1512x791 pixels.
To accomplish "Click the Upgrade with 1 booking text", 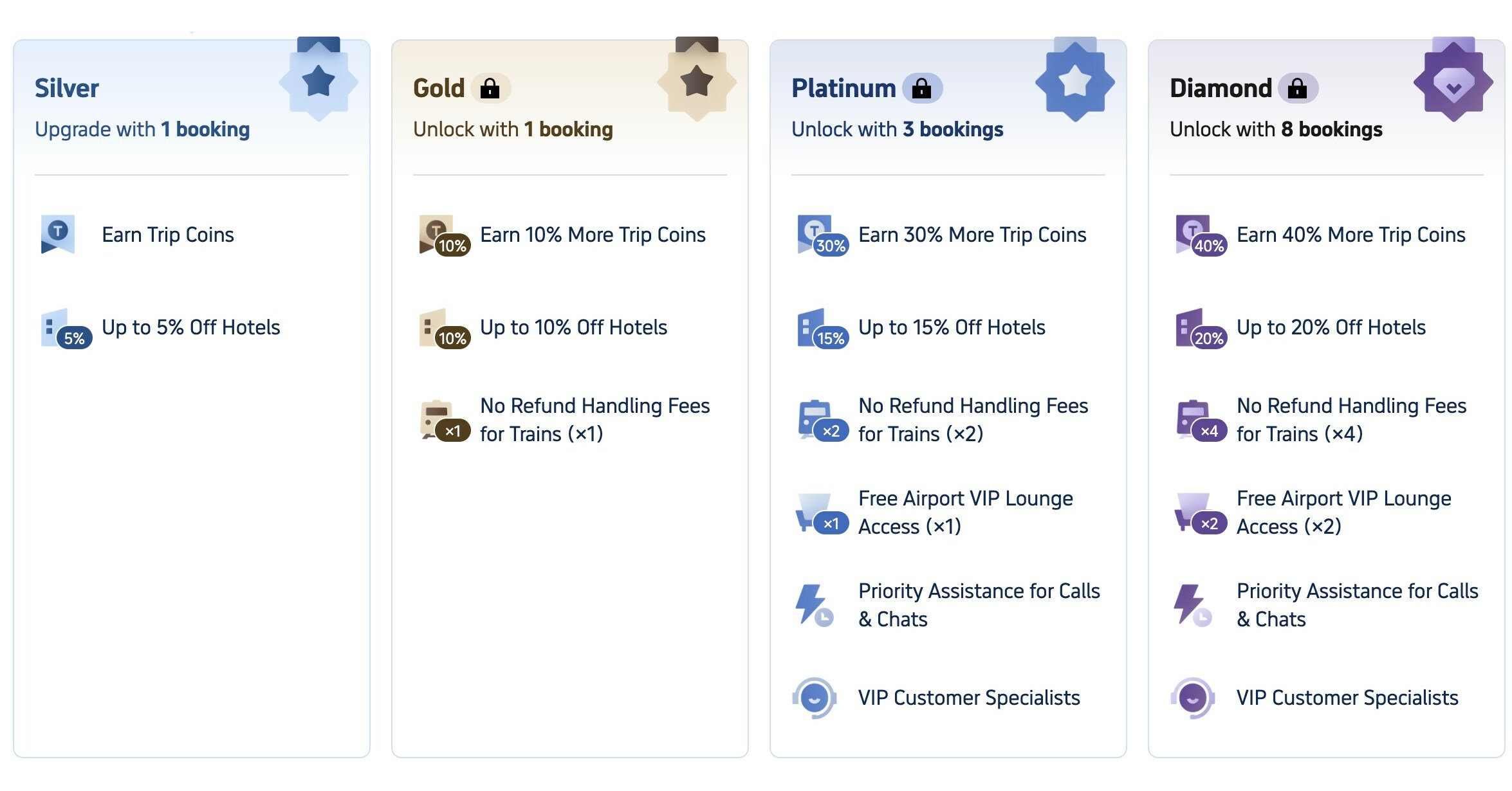I will coord(140,129).
